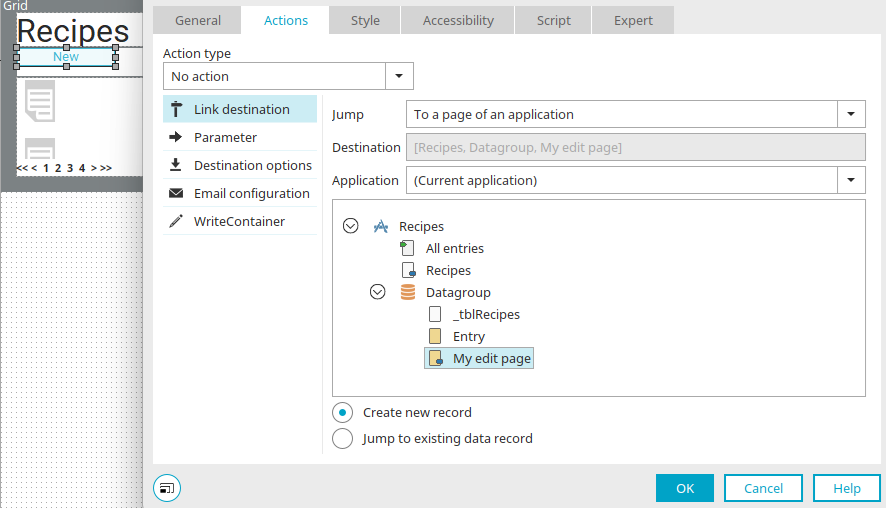Image resolution: width=886 pixels, height=508 pixels.
Task: Select the Datagroup tree item label
Action: tap(458, 292)
